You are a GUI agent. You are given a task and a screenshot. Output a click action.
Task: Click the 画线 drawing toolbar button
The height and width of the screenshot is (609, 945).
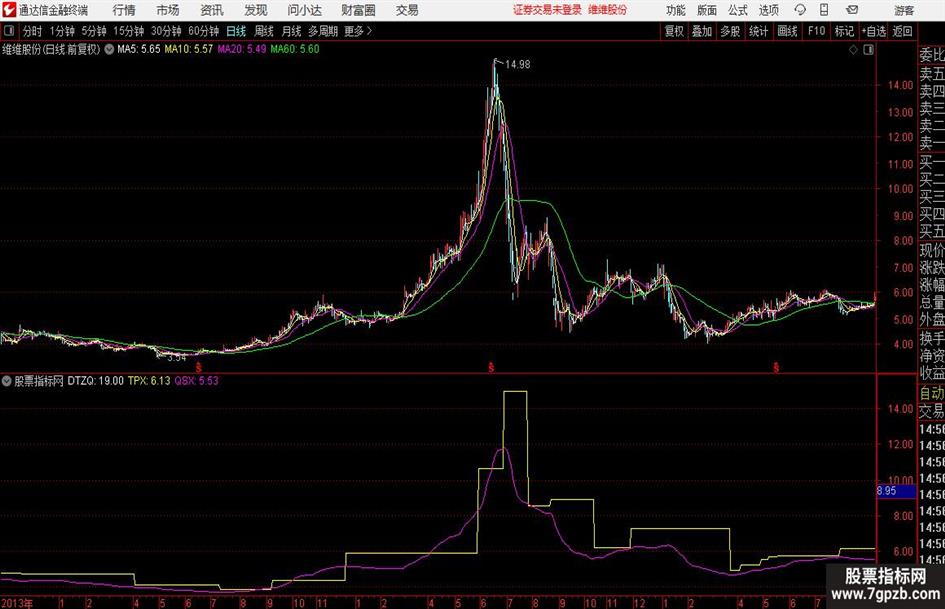point(787,31)
